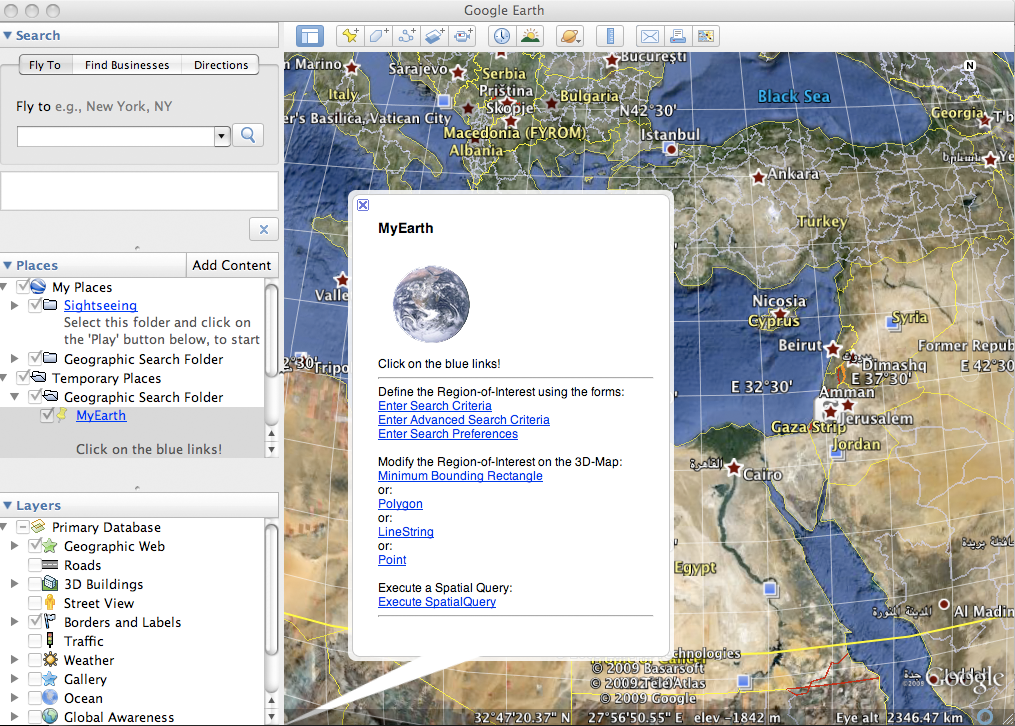Uncheck the Borders and Labels layer

[36, 623]
